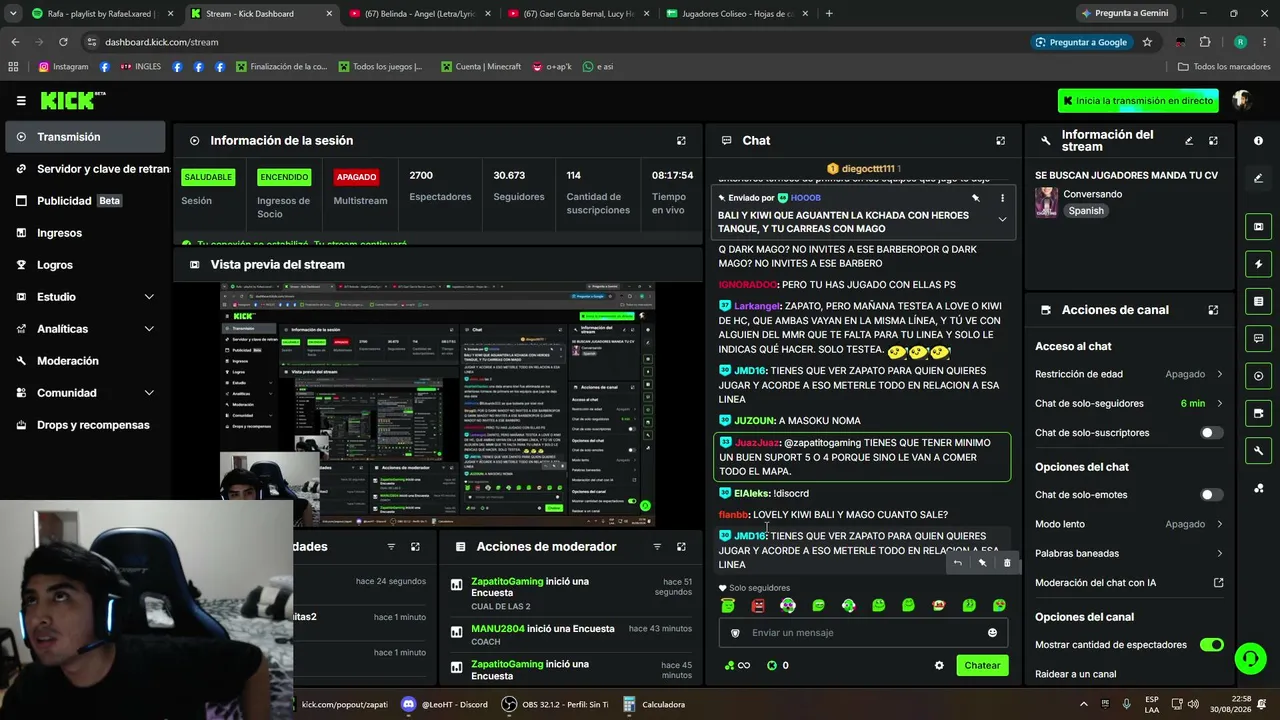
Task: Filter the Acciones de moderador list
Action: click(x=657, y=547)
